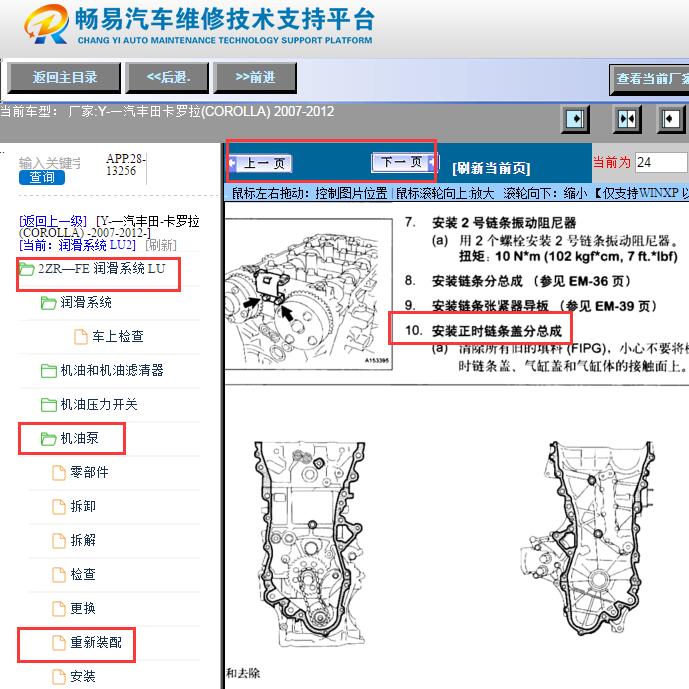Click step text 安装 2 号链条振动阻尼器

point(504,223)
